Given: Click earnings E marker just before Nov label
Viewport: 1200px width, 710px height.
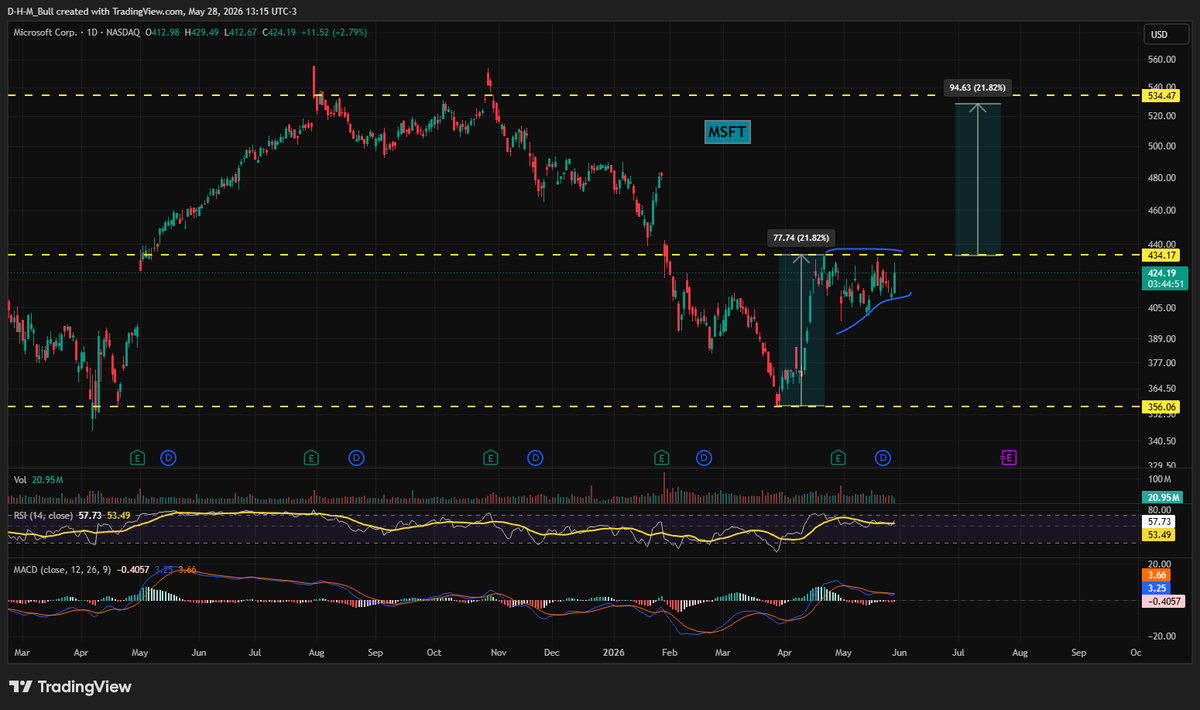Looking at the screenshot, I should pyautogui.click(x=490, y=457).
